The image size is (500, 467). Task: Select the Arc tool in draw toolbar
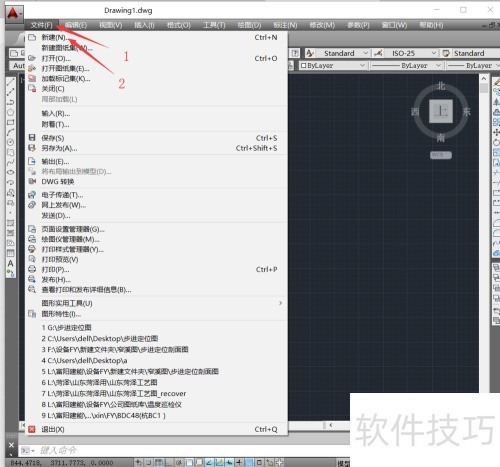coord(11,132)
